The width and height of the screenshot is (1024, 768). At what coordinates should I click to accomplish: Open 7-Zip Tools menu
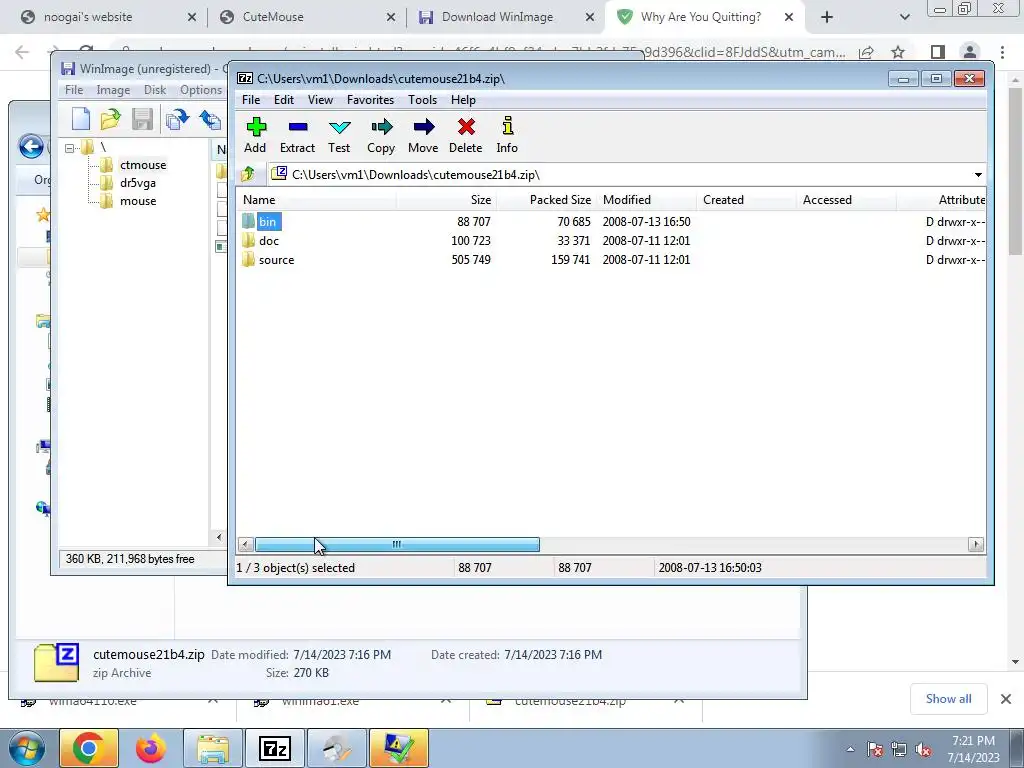click(423, 100)
